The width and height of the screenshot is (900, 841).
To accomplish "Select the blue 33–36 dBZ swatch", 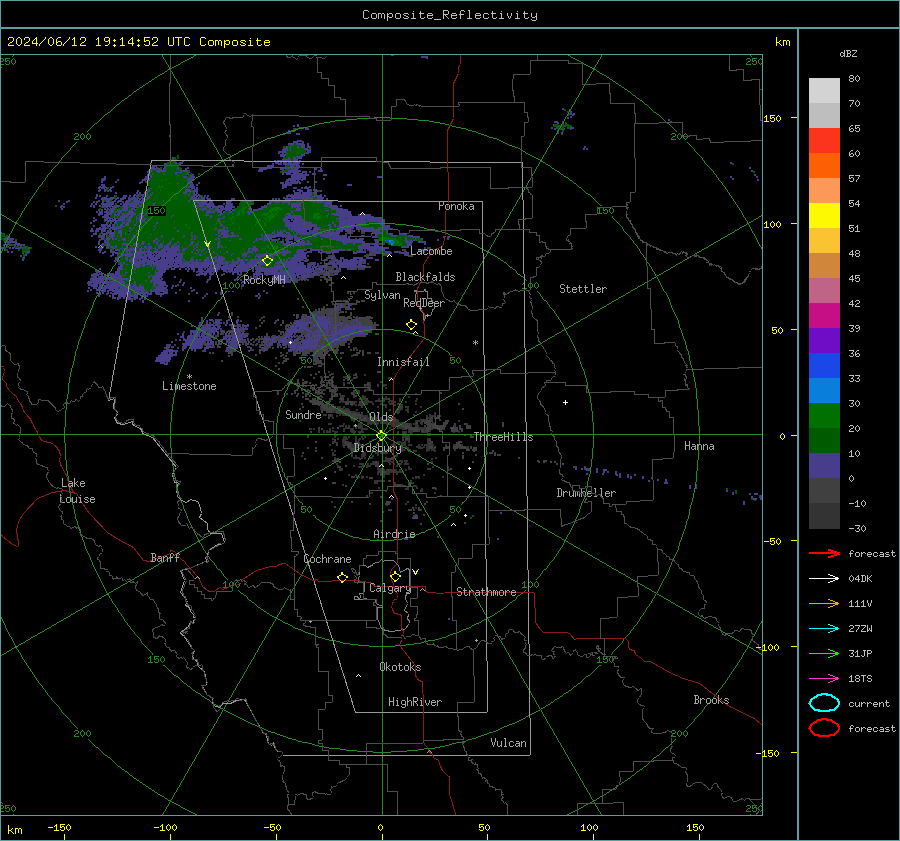I will 824,366.
